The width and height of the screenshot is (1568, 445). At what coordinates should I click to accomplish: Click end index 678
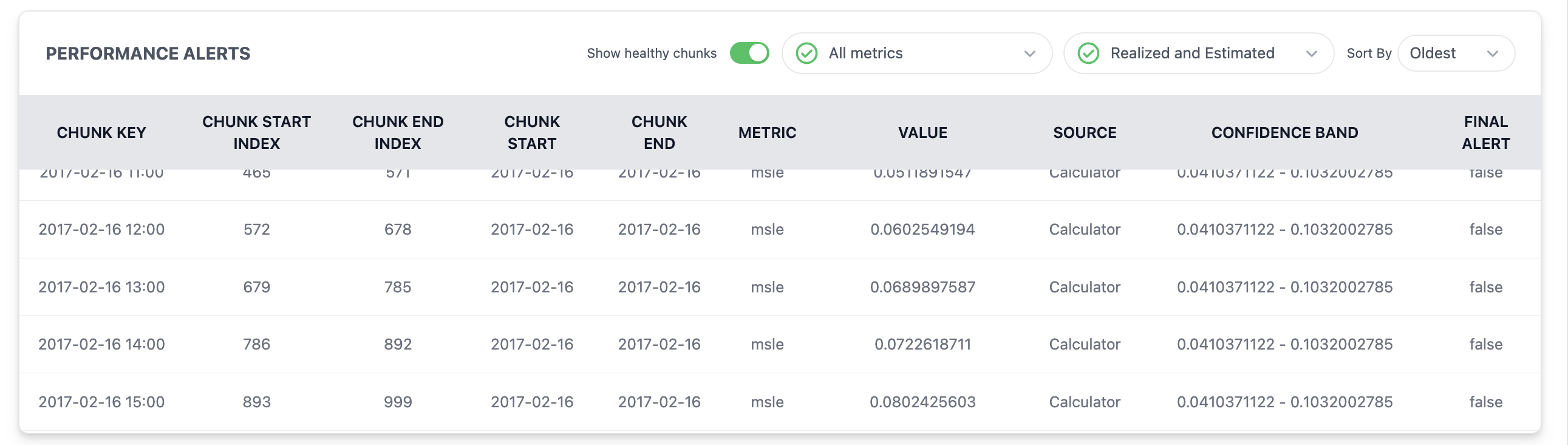click(398, 229)
